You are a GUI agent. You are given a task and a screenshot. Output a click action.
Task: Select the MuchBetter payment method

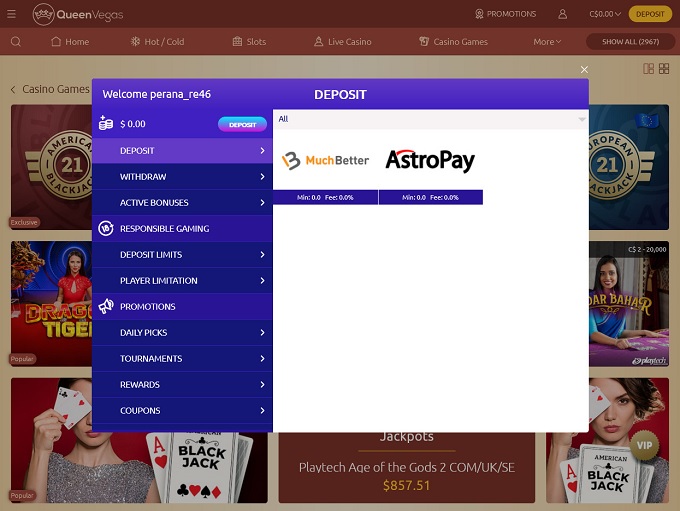tap(326, 160)
